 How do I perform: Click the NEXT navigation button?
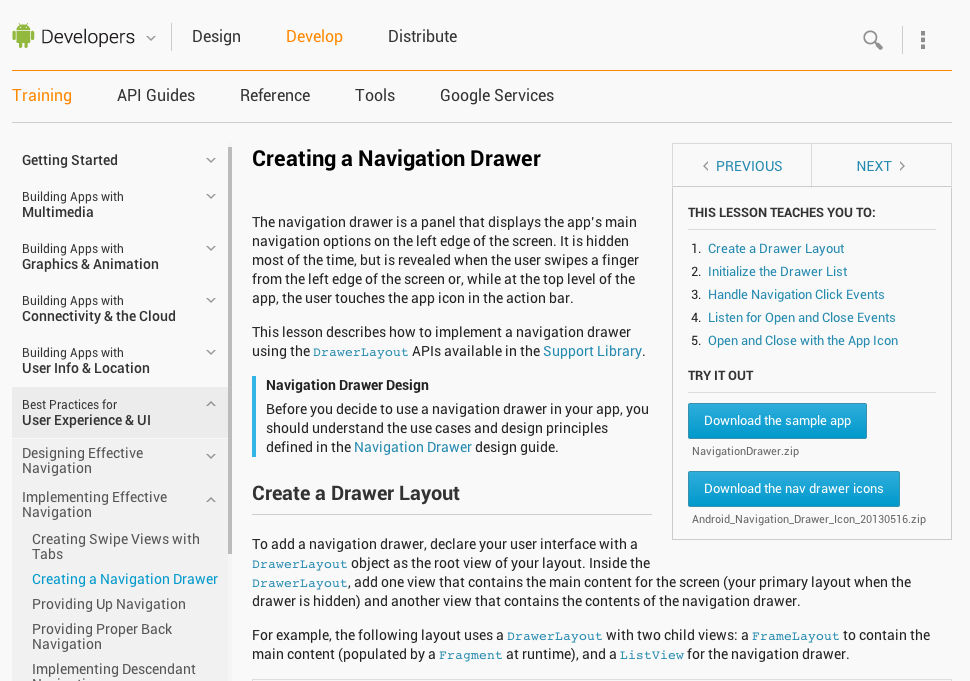(x=881, y=165)
